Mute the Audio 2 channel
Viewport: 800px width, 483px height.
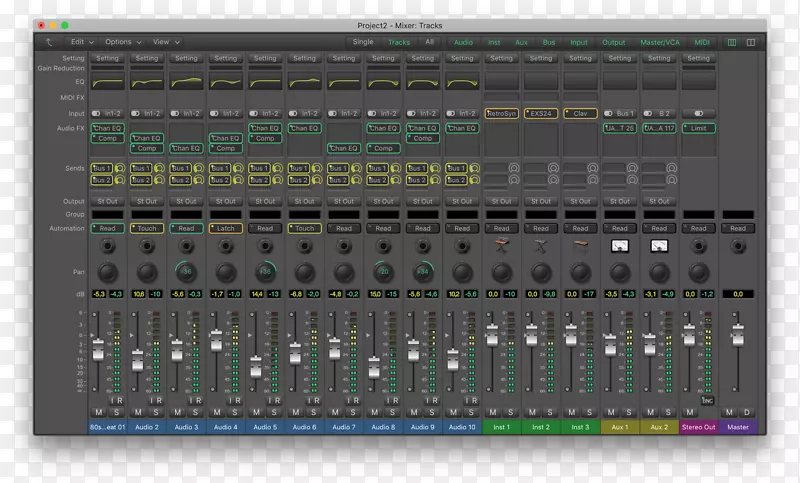pyautogui.click(x=138, y=412)
